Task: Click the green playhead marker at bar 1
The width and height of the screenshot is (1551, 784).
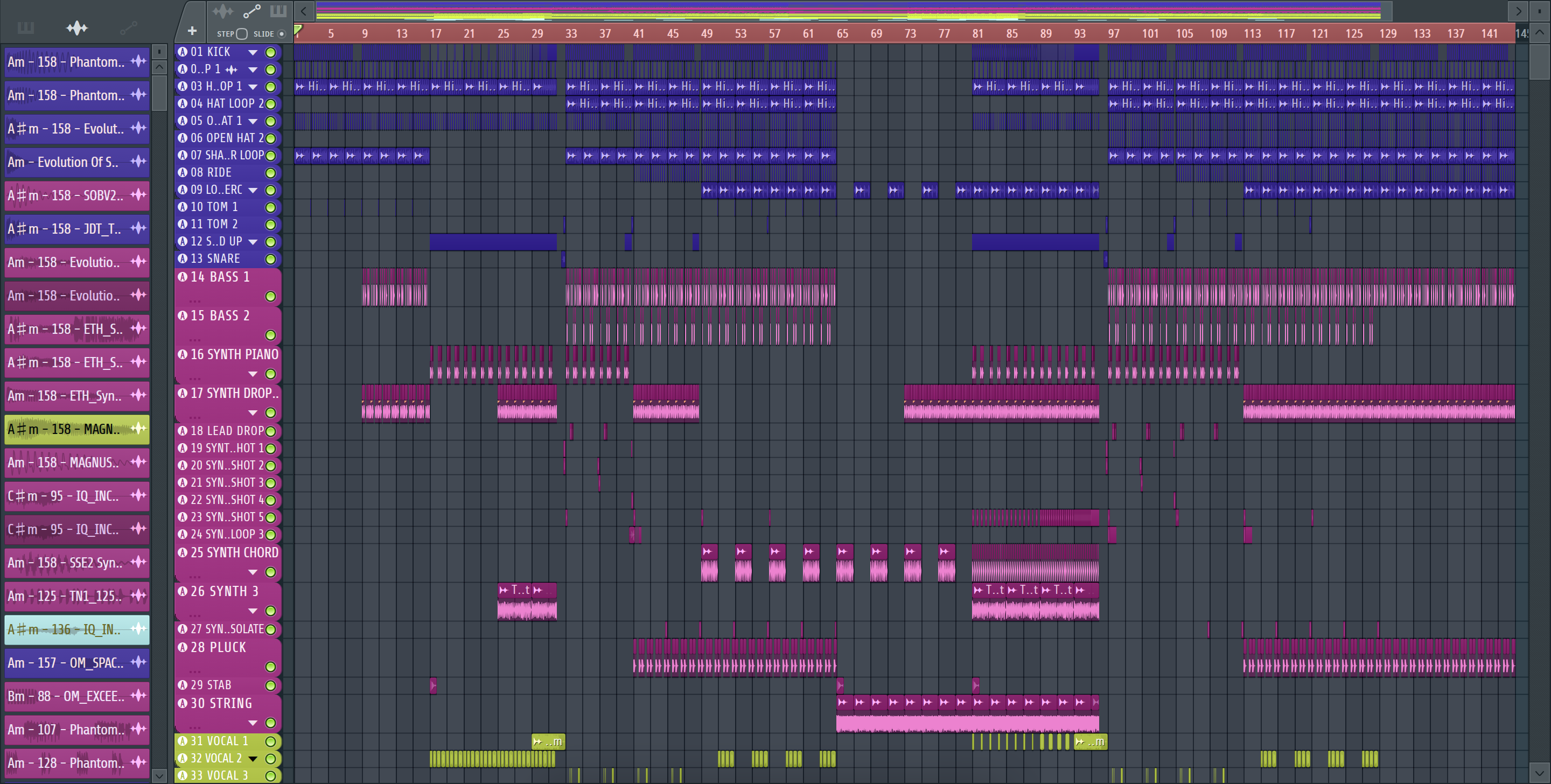Action: click(298, 30)
